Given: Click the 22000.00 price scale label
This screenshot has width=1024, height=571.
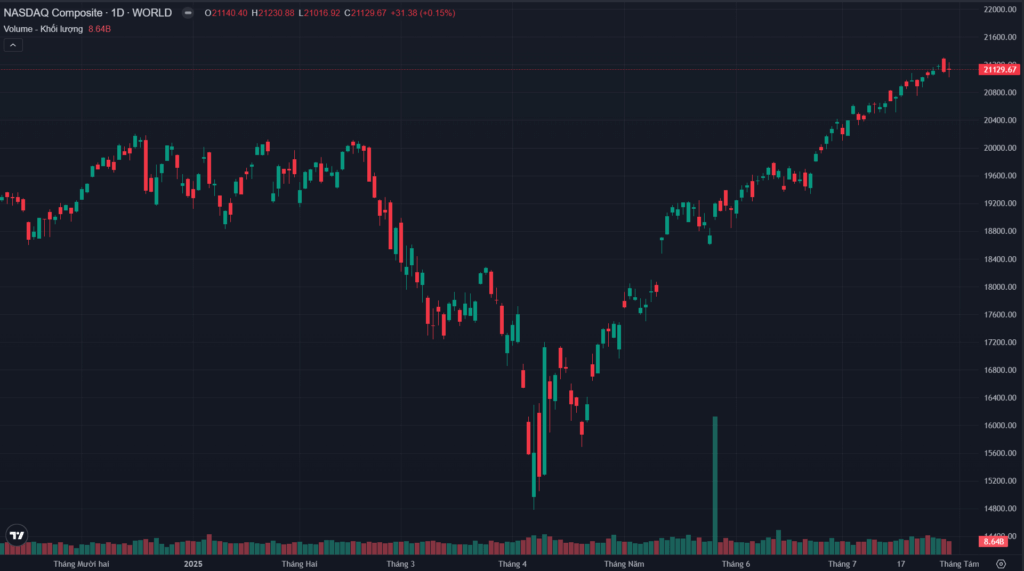Looking at the screenshot, I should pos(1000,10).
